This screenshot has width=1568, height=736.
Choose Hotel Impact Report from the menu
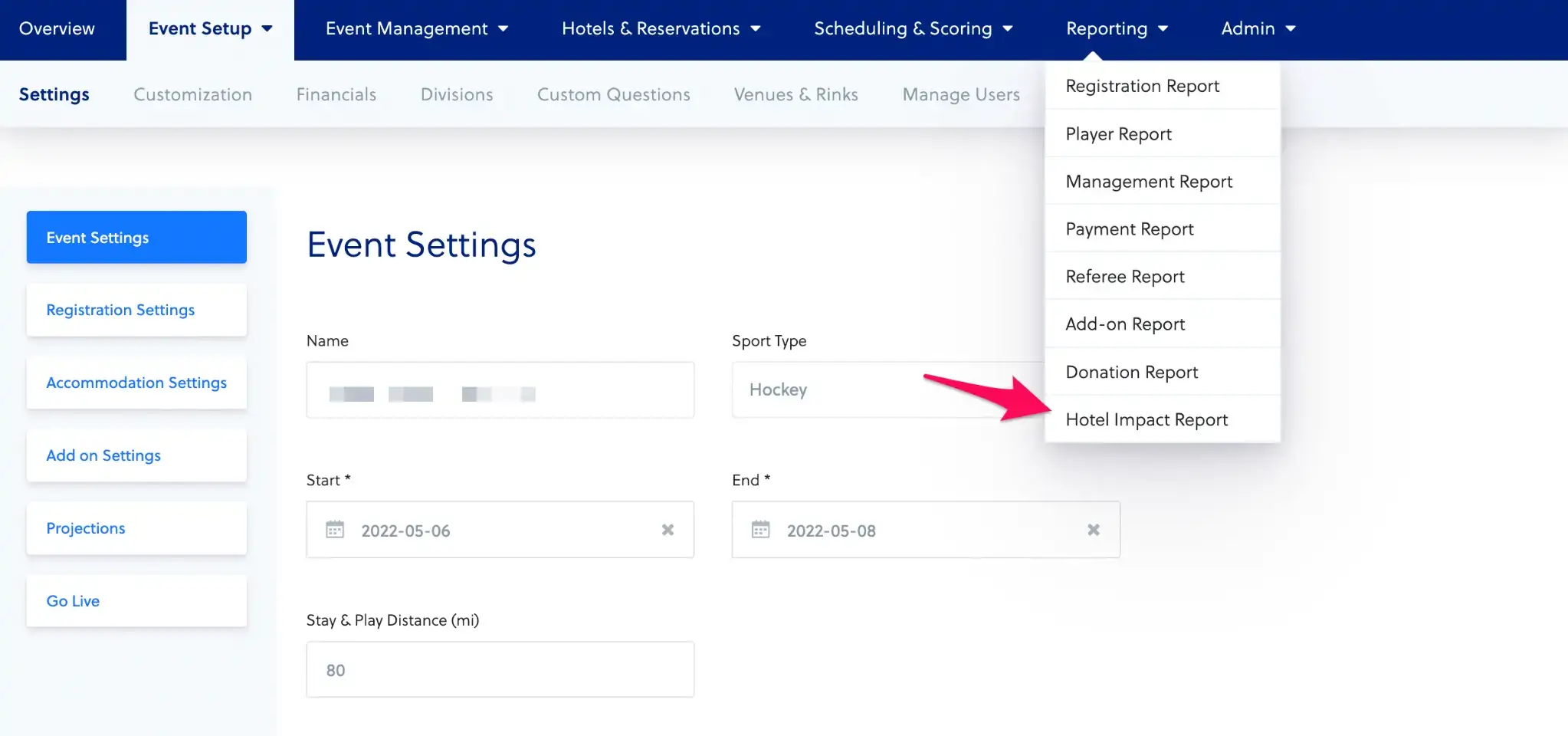[x=1163, y=419]
